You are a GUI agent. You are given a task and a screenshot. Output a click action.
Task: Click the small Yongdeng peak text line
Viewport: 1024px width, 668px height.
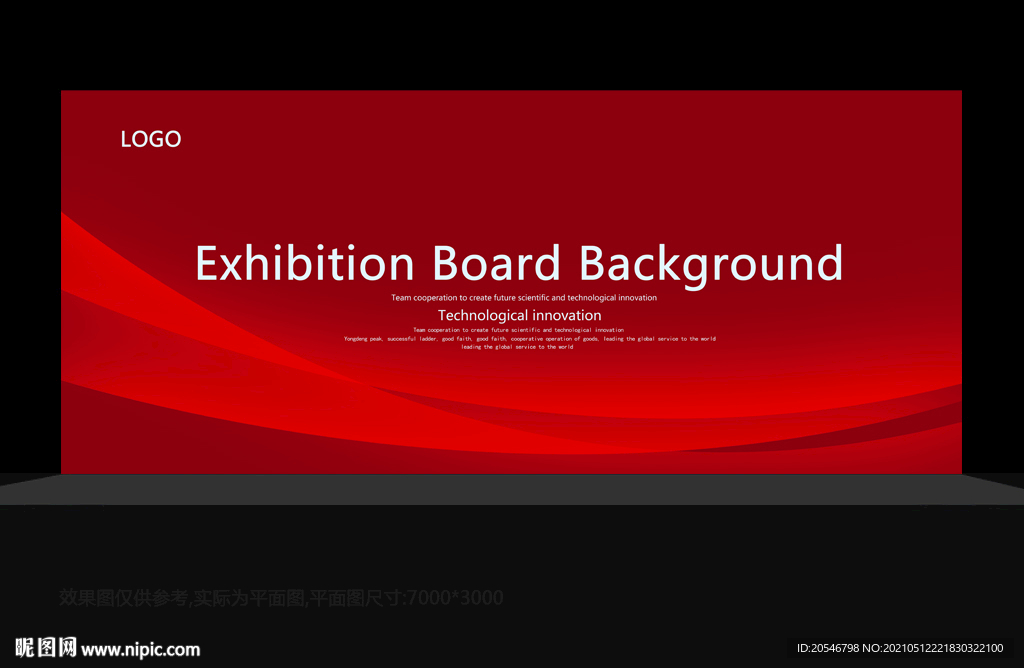(x=530, y=339)
